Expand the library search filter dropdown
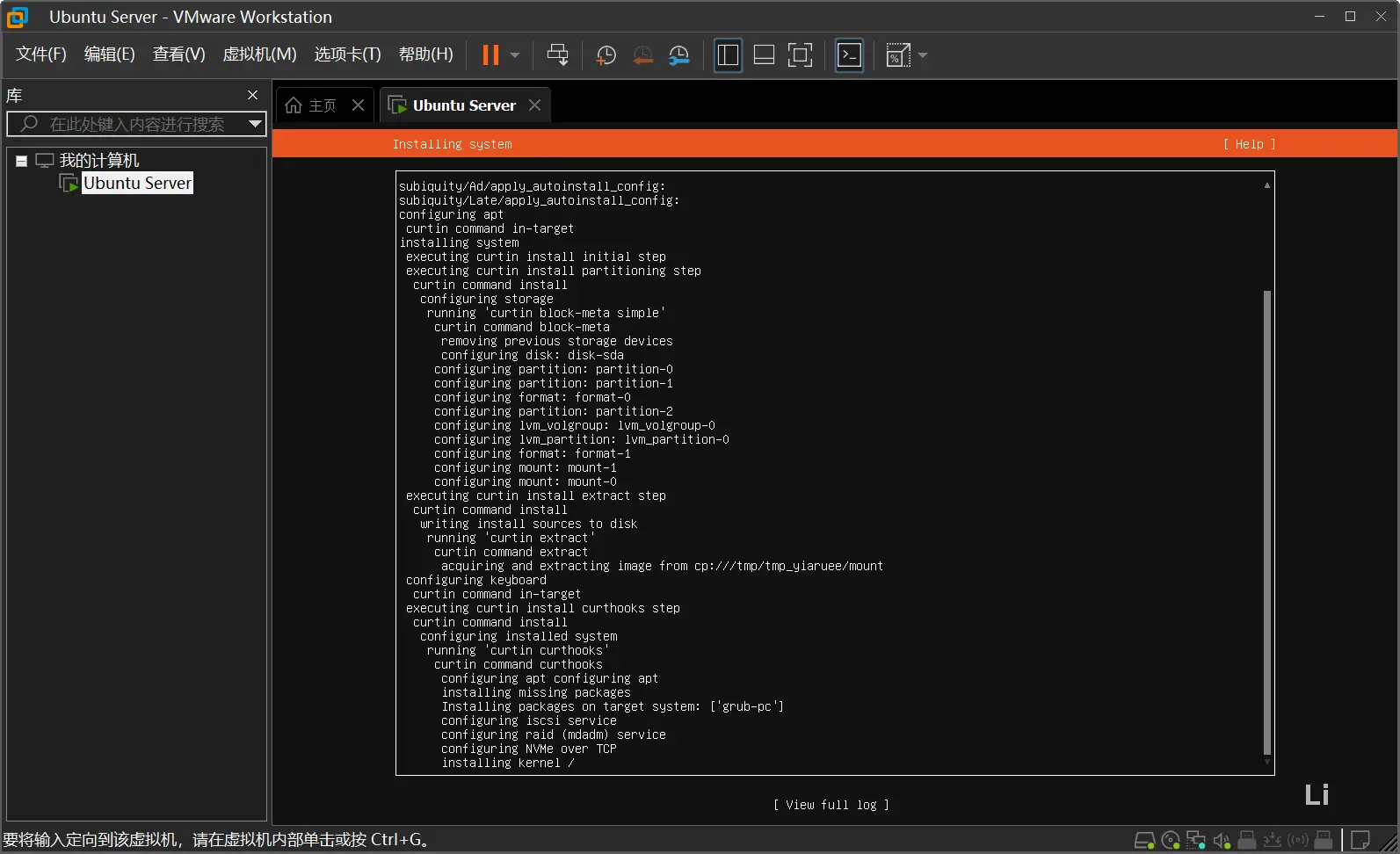Image resolution: width=1400 pixels, height=854 pixels. [255, 124]
